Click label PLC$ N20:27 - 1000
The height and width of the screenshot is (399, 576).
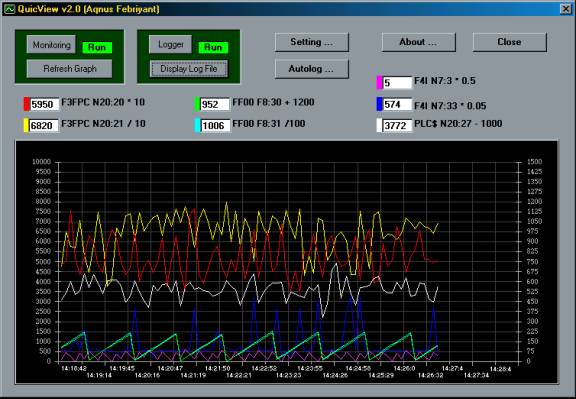458,124
